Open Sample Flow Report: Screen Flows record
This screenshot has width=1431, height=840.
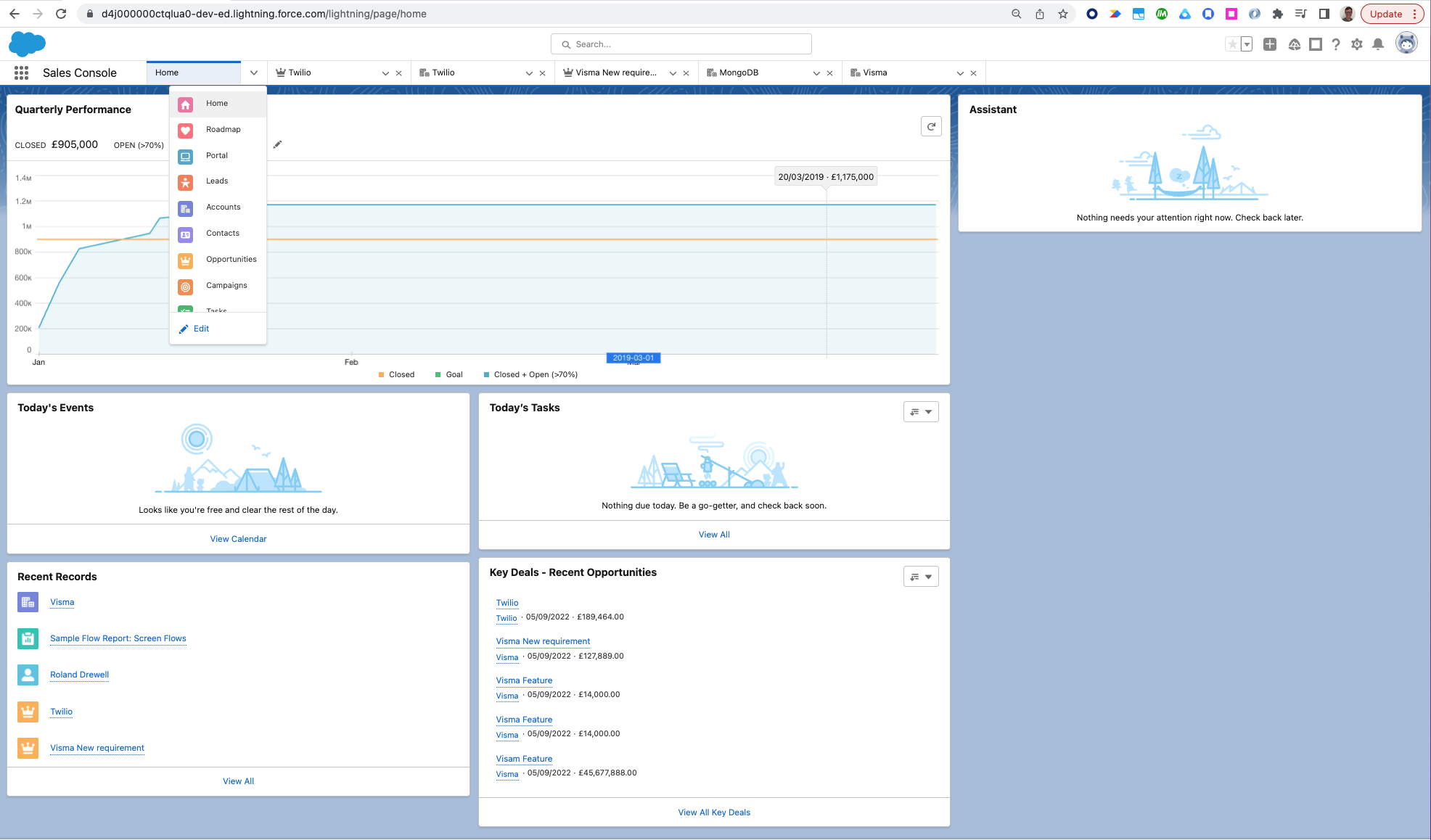pos(118,638)
